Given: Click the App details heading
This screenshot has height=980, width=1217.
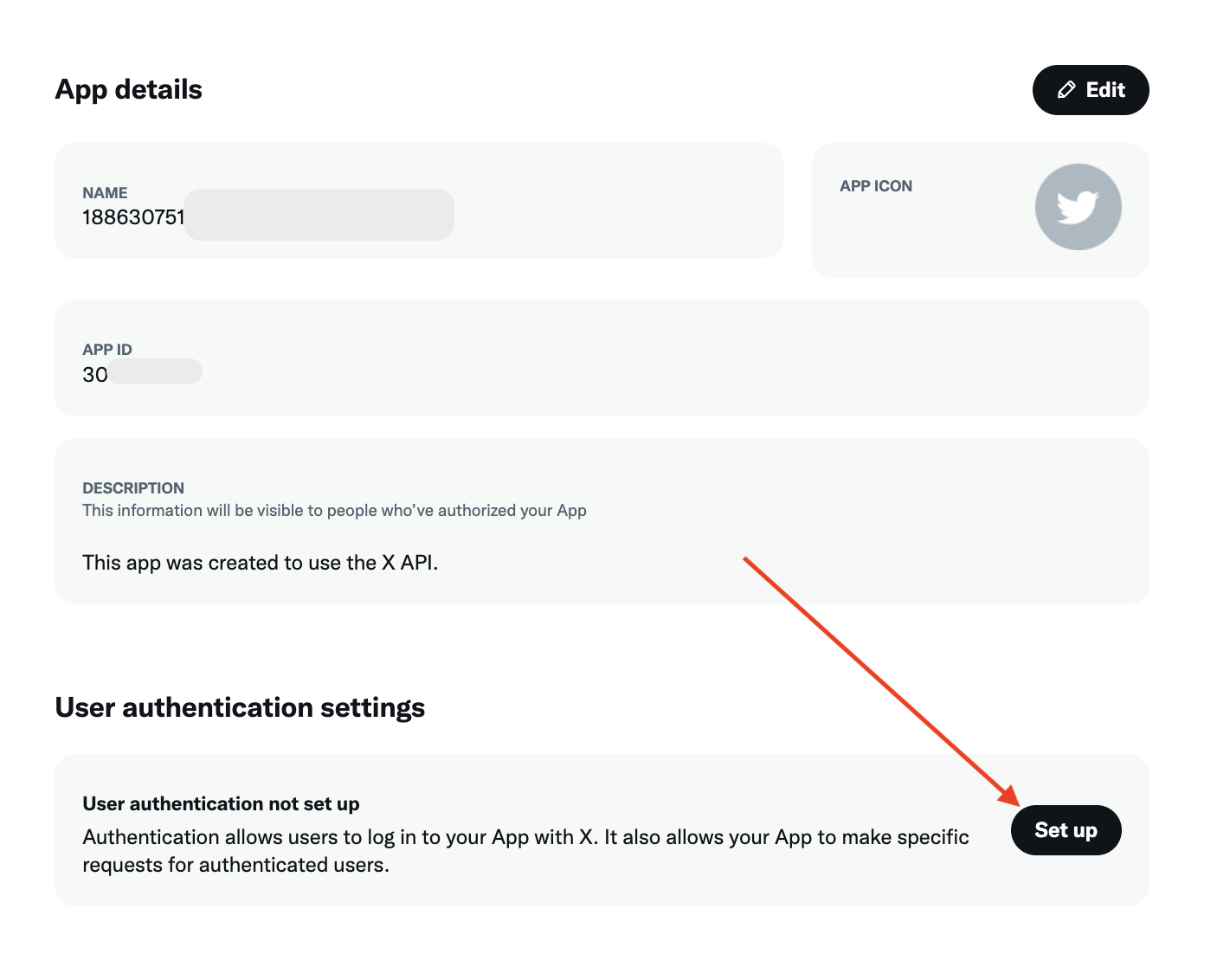Looking at the screenshot, I should click(x=128, y=90).
